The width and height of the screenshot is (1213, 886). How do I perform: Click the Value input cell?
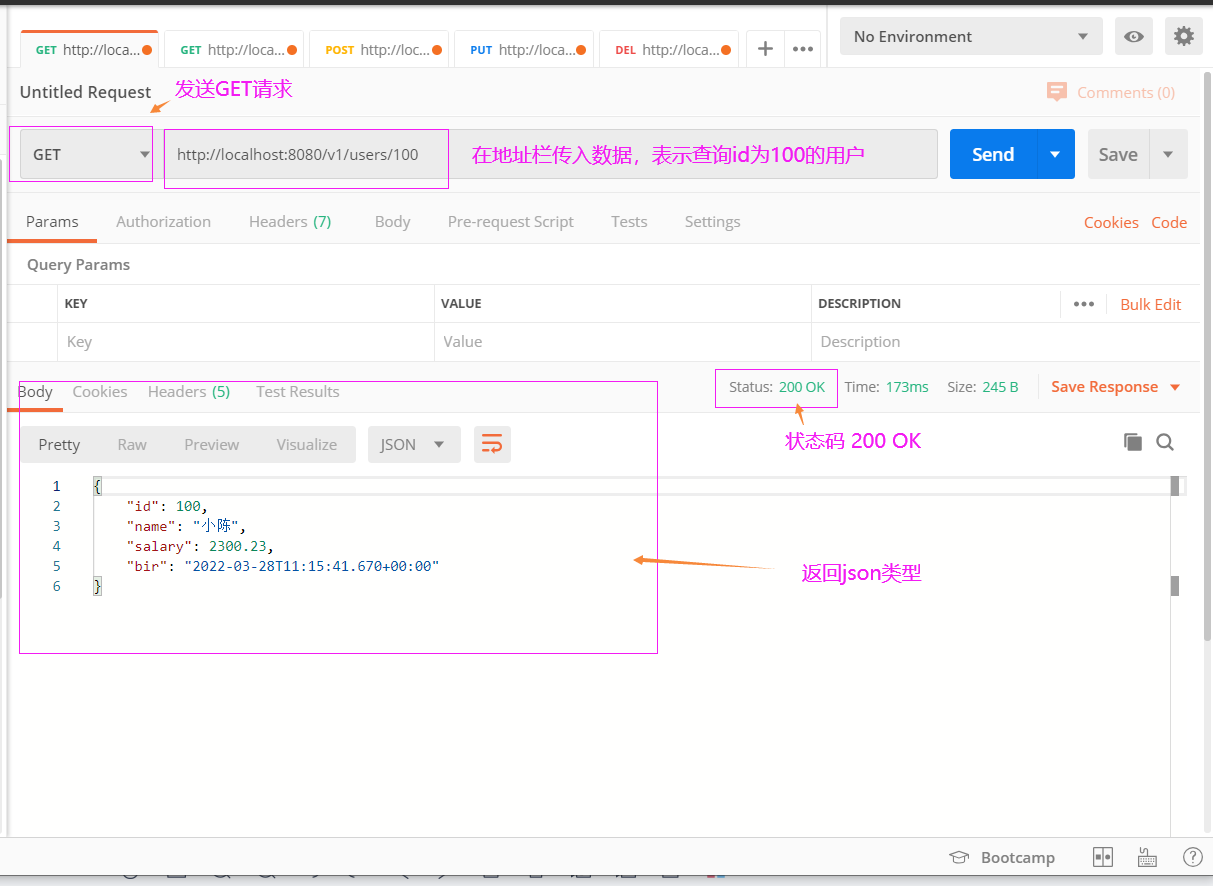coord(623,342)
